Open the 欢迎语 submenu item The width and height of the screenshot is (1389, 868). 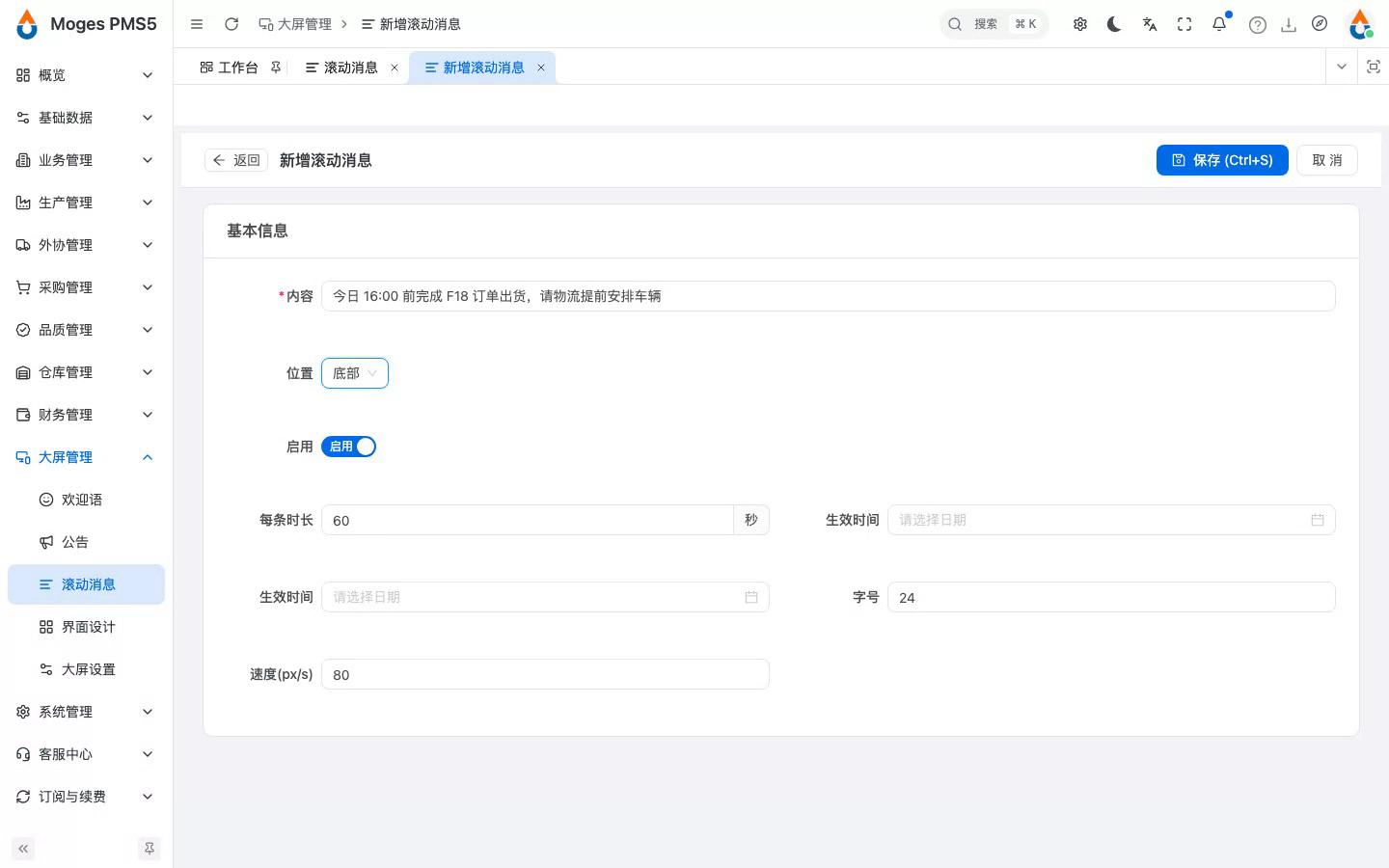click(86, 500)
